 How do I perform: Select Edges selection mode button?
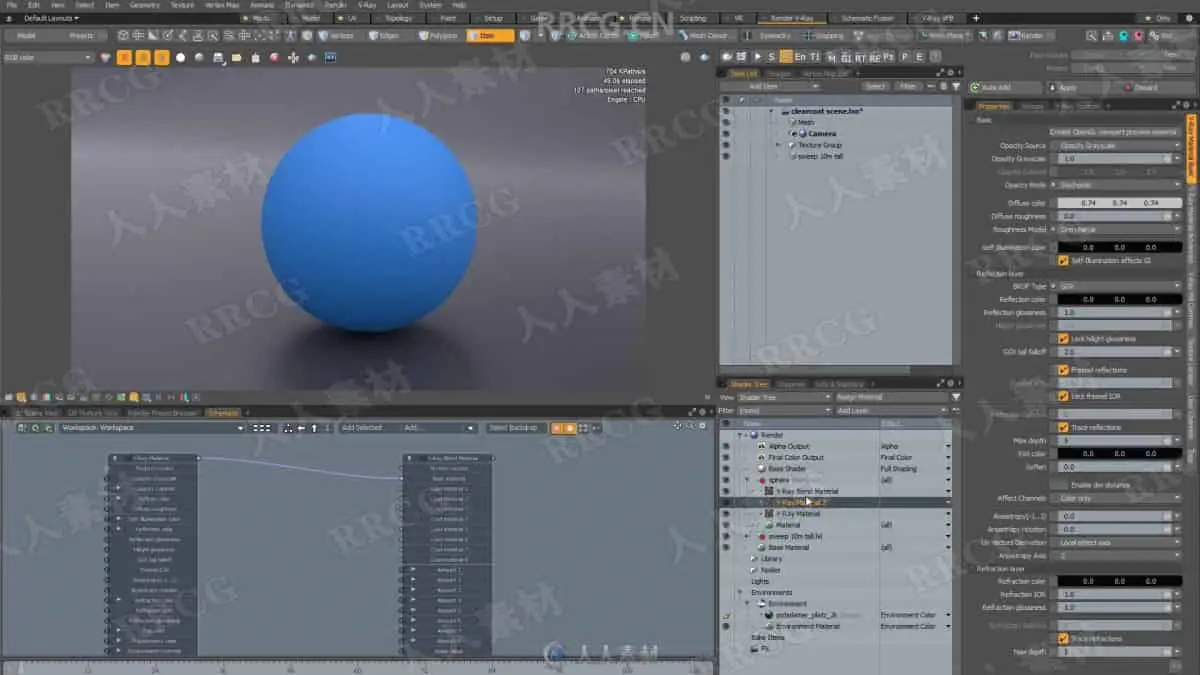tap(388, 35)
